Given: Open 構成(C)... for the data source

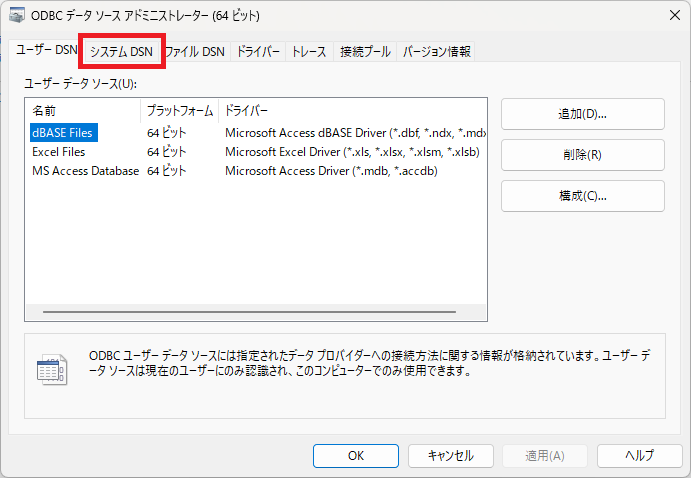Looking at the screenshot, I should click(x=583, y=196).
